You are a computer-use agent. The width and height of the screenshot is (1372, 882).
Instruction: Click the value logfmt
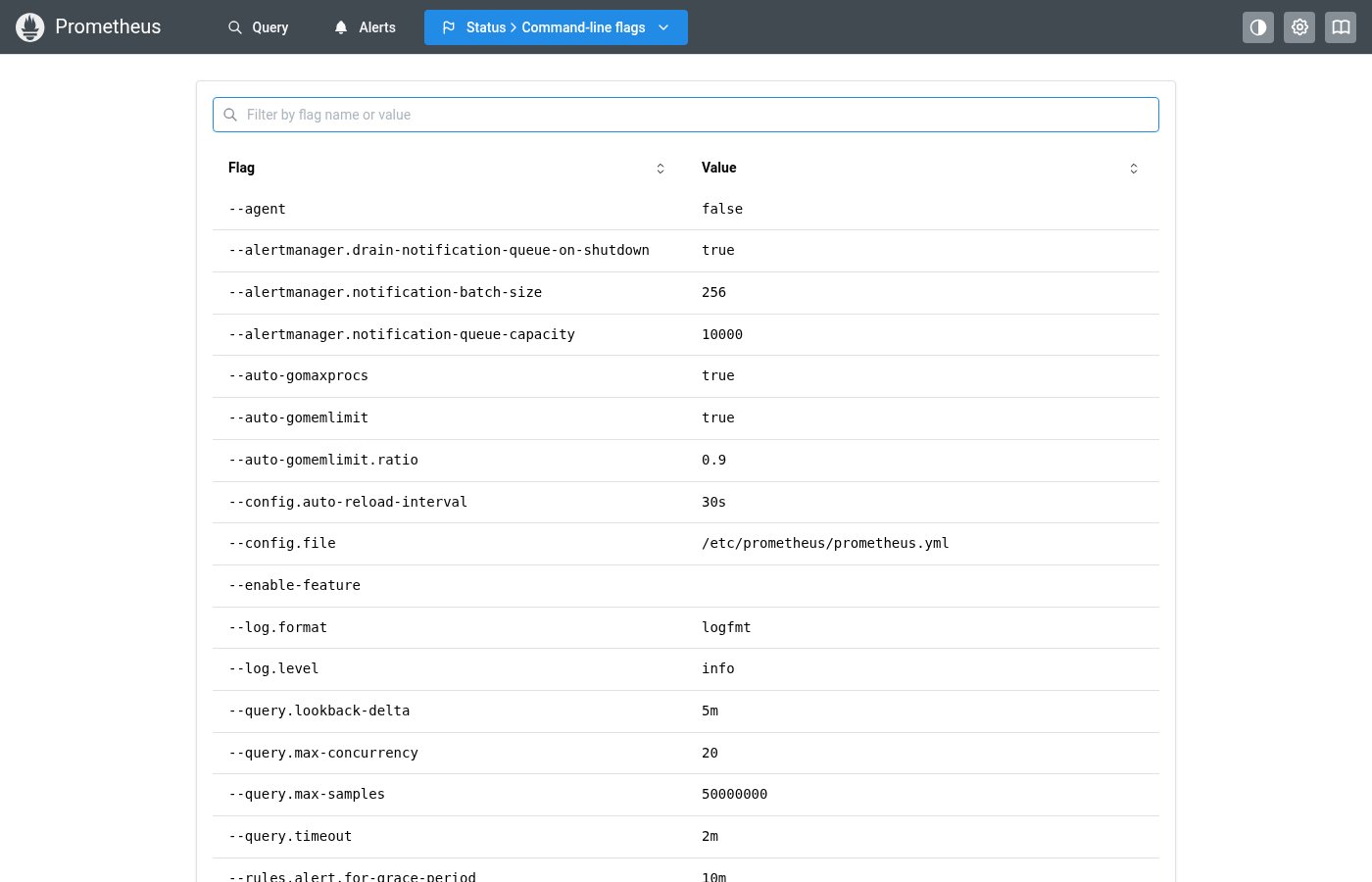tap(726, 627)
